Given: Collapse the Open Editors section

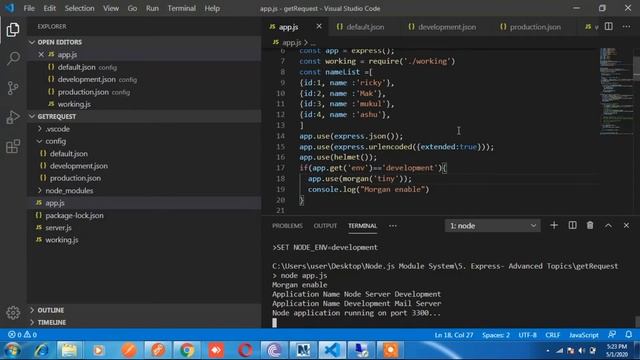Looking at the screenshot, I should coord(32,42).
